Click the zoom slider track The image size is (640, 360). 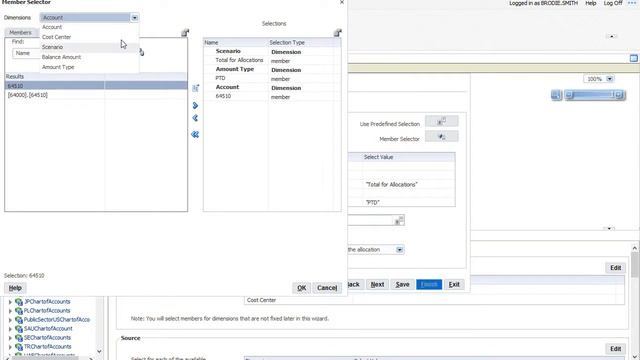(x=593, y=95)
